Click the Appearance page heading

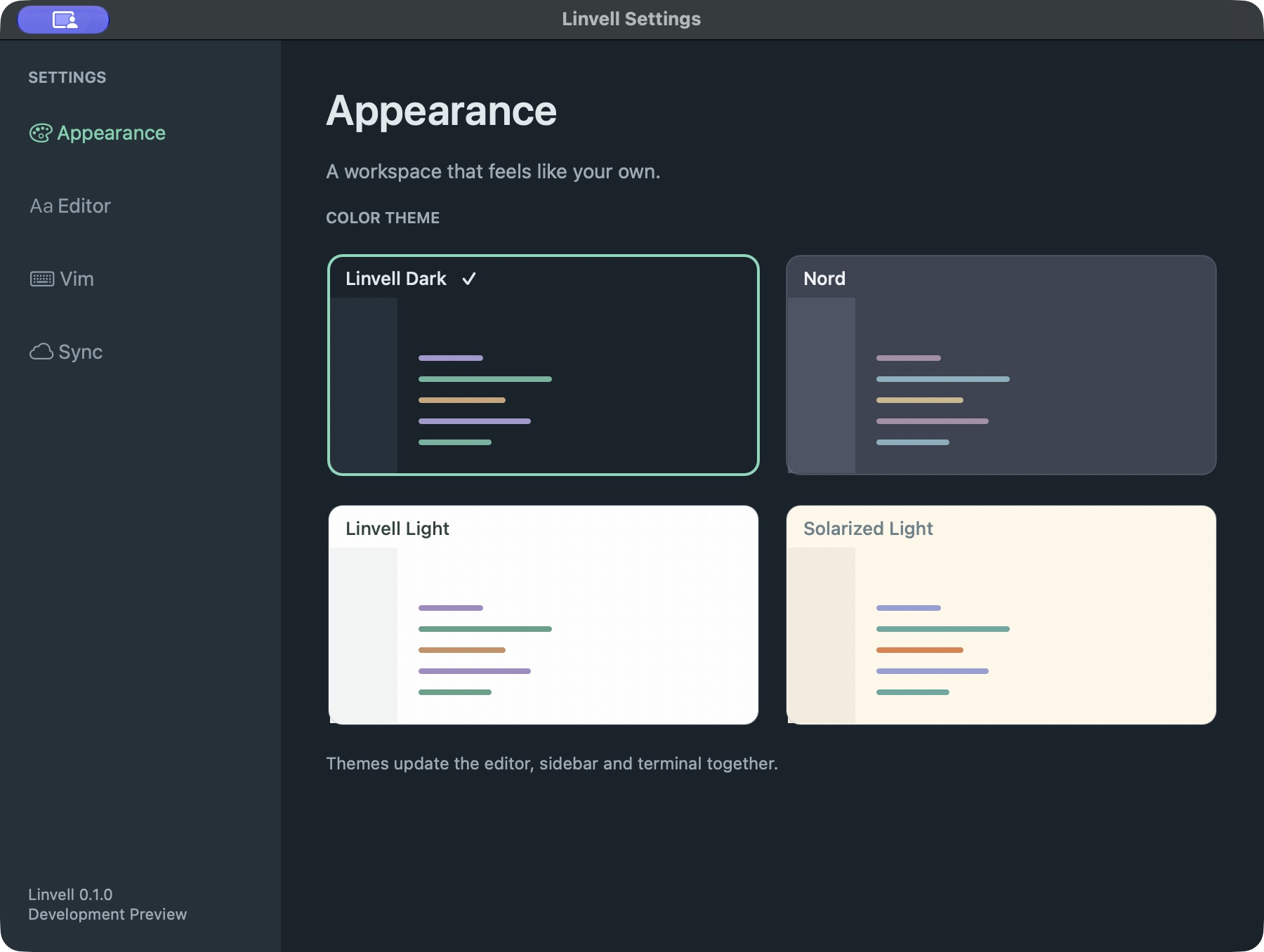coord(442,111)
